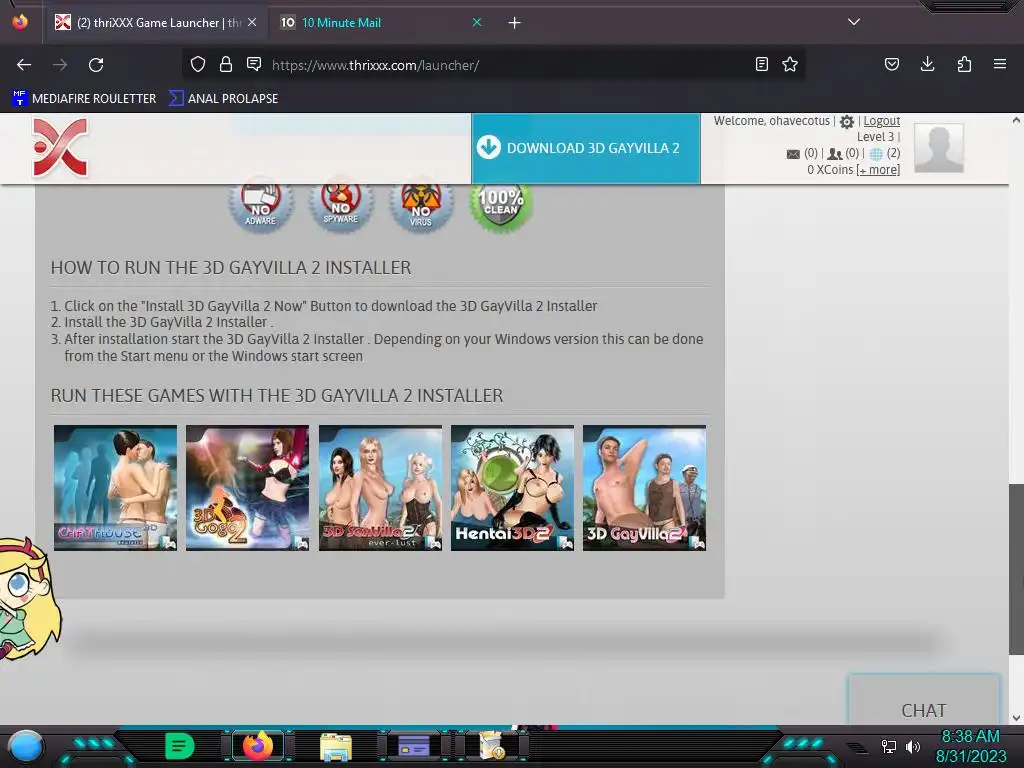Click the Firefox taskbar icon

coord(257,746)
